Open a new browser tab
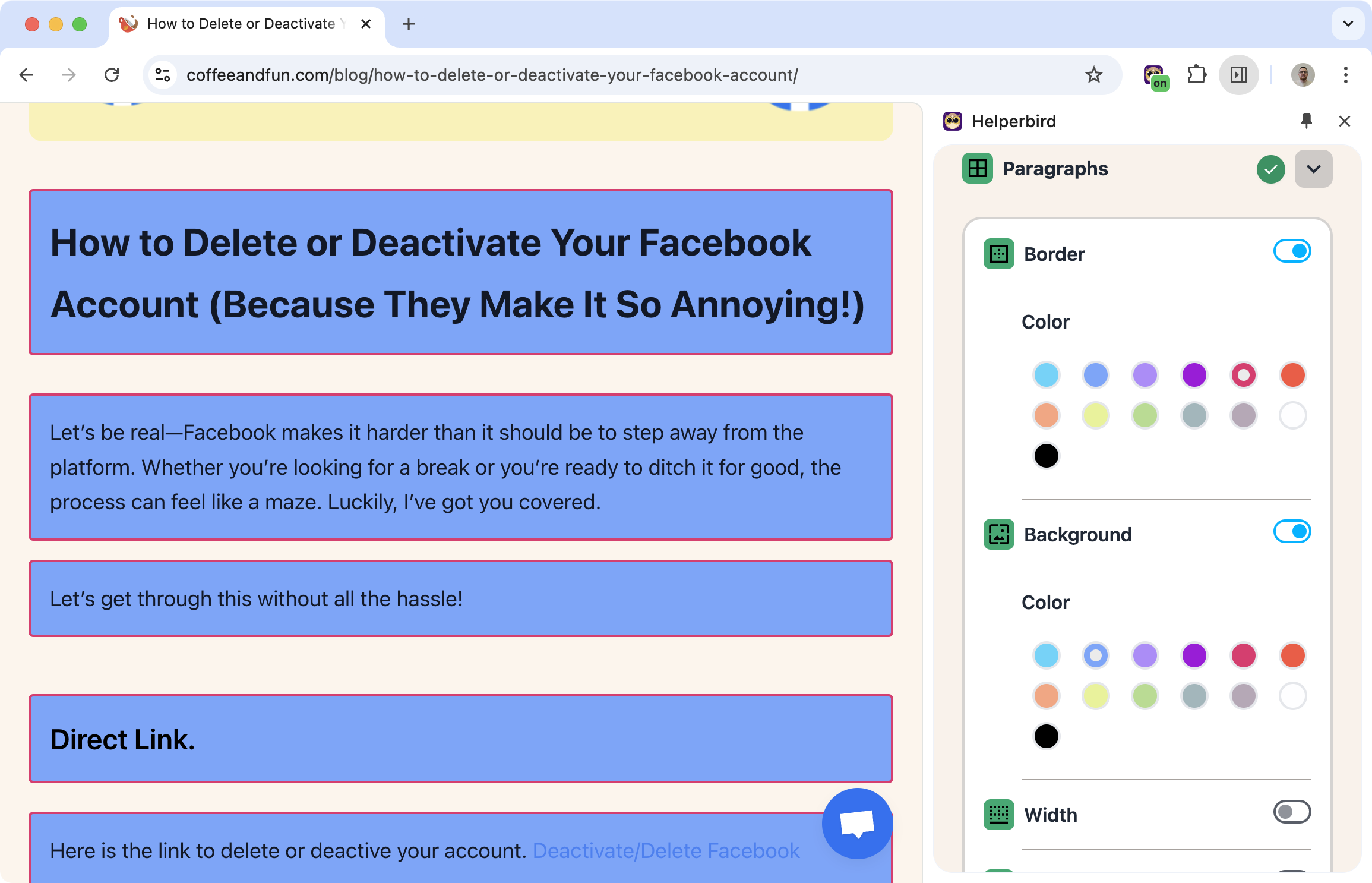The image size is (1372, 883). (x=409, y=24)
